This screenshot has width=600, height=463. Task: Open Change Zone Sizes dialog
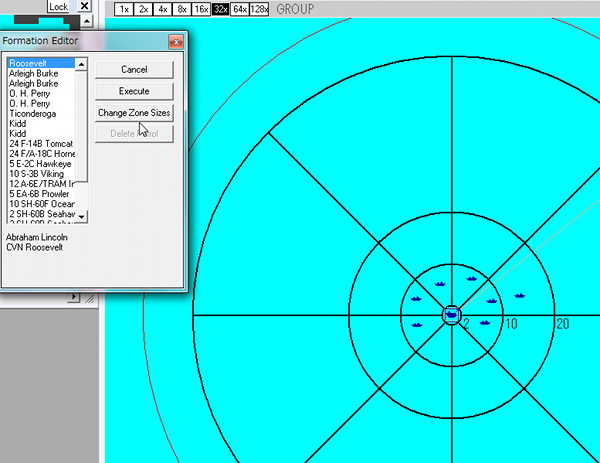134,113
